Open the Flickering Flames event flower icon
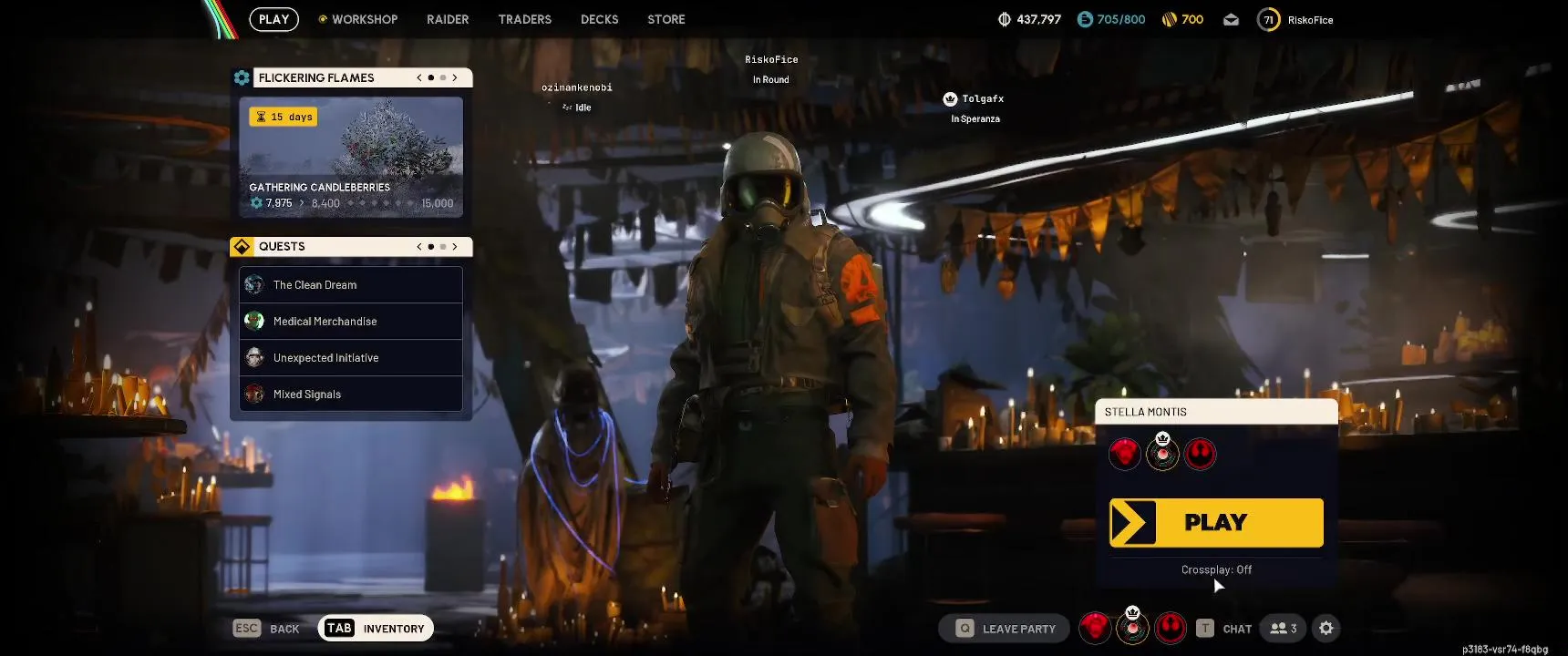This screenshot has height=656, width=1568. tap(242, 77)
